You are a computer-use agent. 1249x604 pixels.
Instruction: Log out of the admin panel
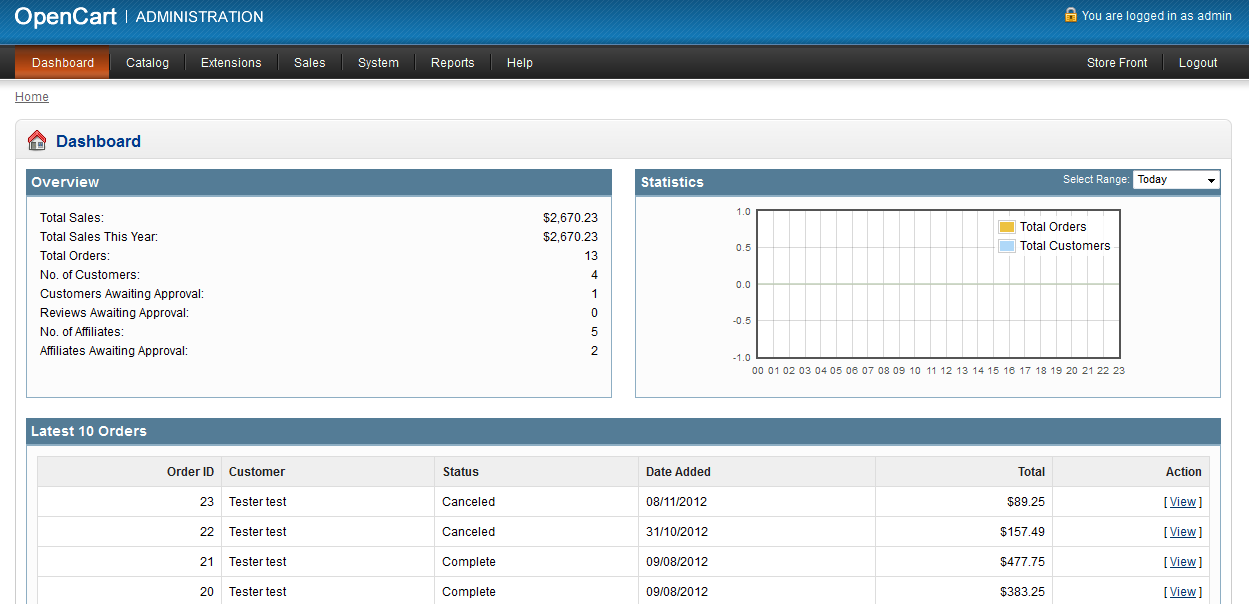(1197, 63)
